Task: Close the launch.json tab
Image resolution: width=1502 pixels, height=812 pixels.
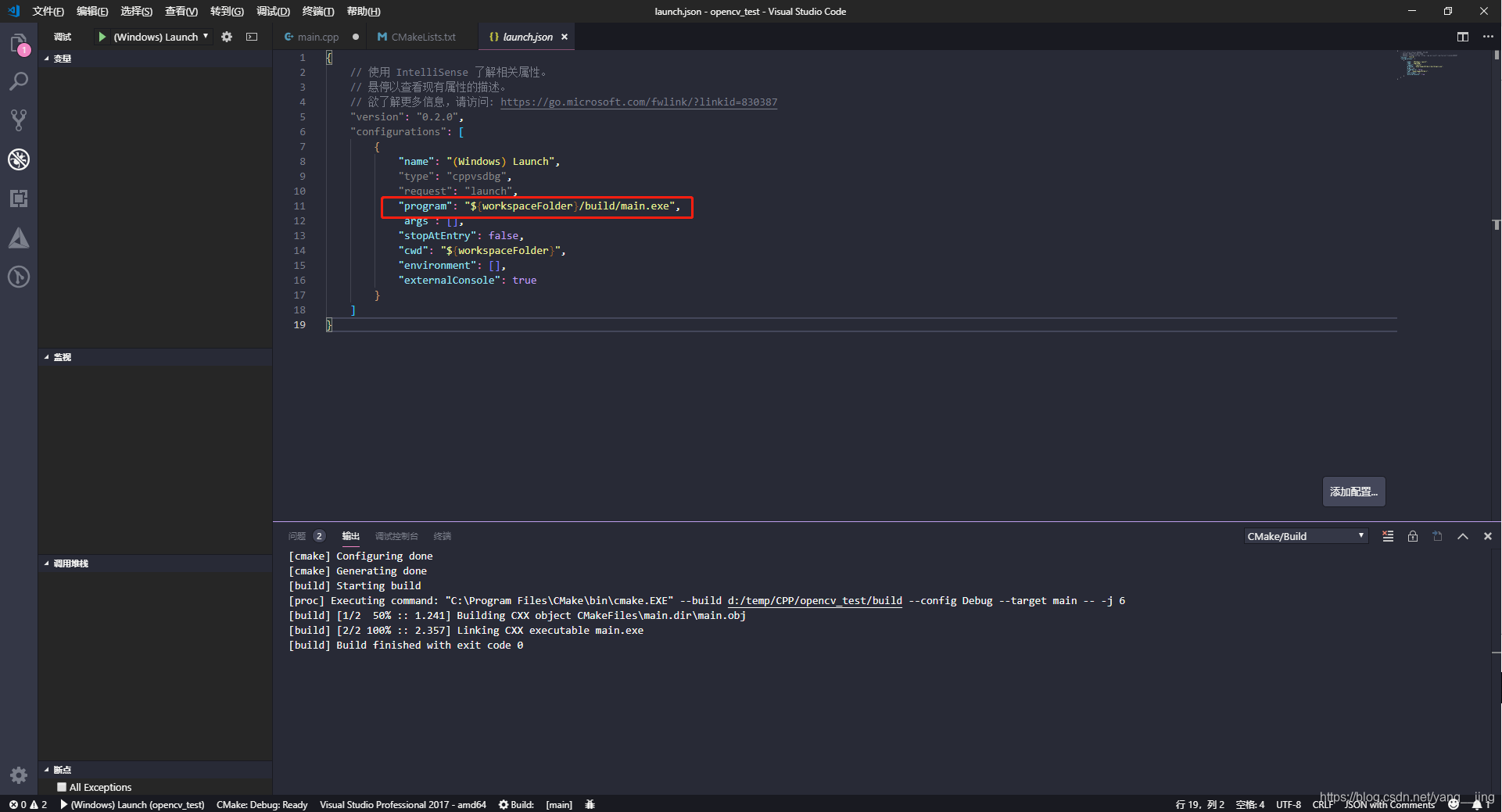Action: pyautogui.click(x=565, y=37)
